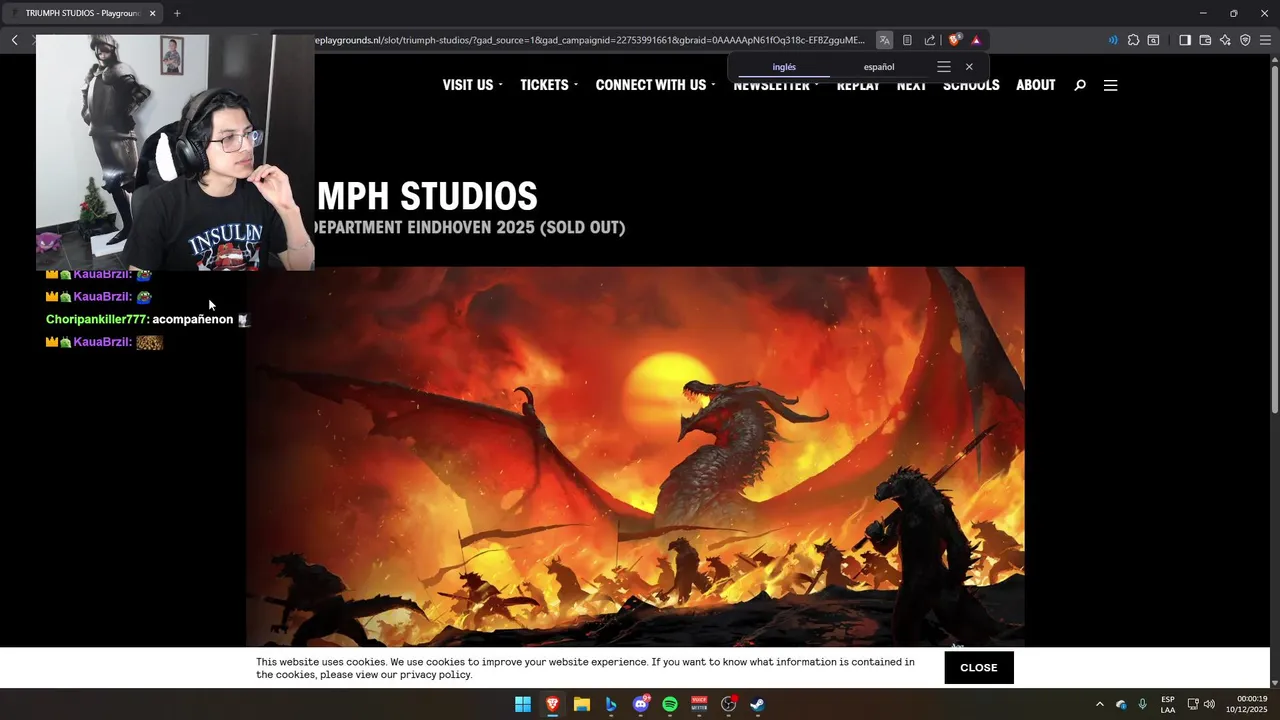
Task: Click the Brave VPN shield icon
Action: click(1245, 40)
